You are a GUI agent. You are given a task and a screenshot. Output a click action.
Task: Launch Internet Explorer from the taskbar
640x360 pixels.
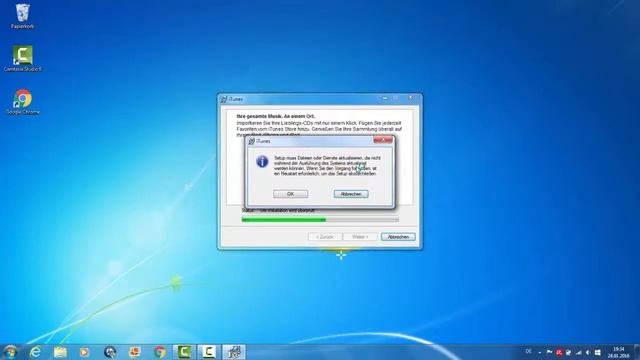coord(36,352)
